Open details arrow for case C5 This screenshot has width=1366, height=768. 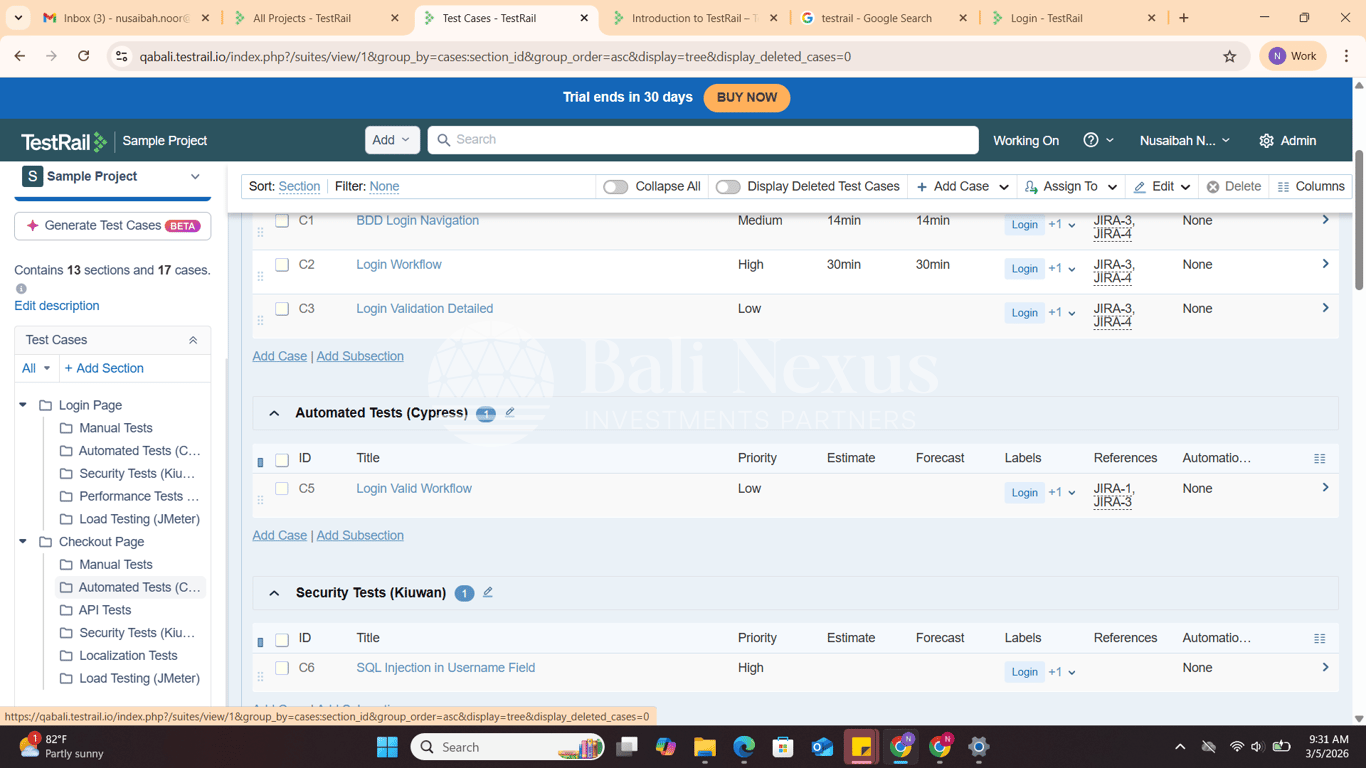pos(1325,488)
